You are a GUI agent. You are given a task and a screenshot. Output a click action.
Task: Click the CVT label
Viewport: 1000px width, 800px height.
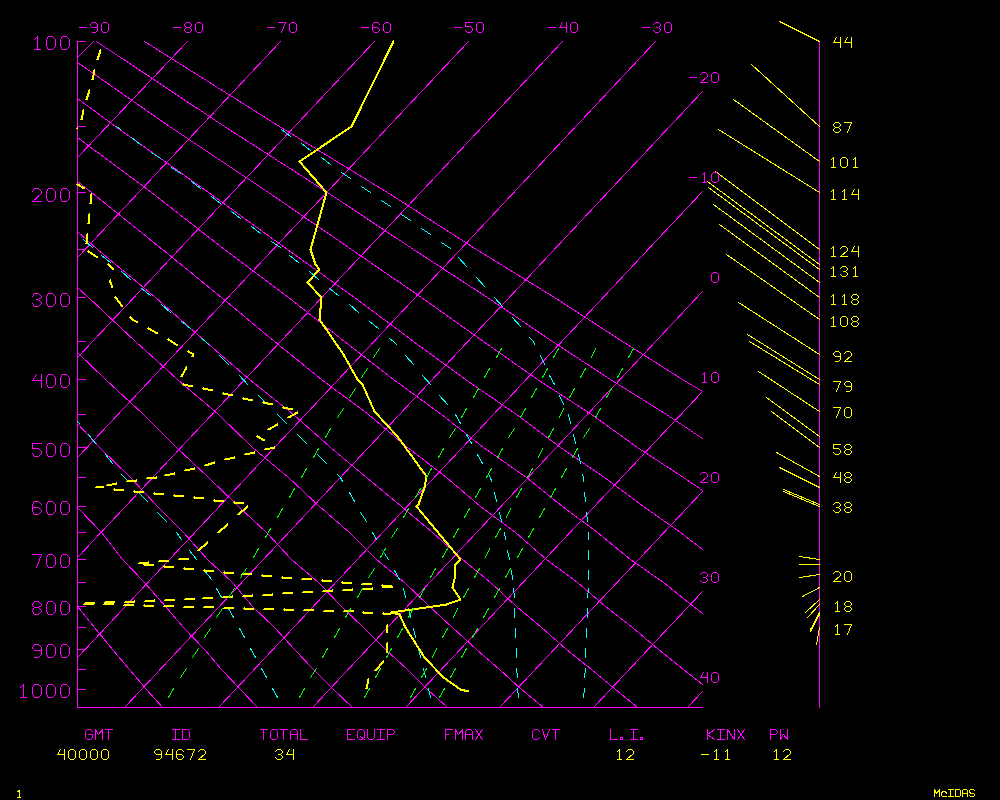click(x=545, y=735)
